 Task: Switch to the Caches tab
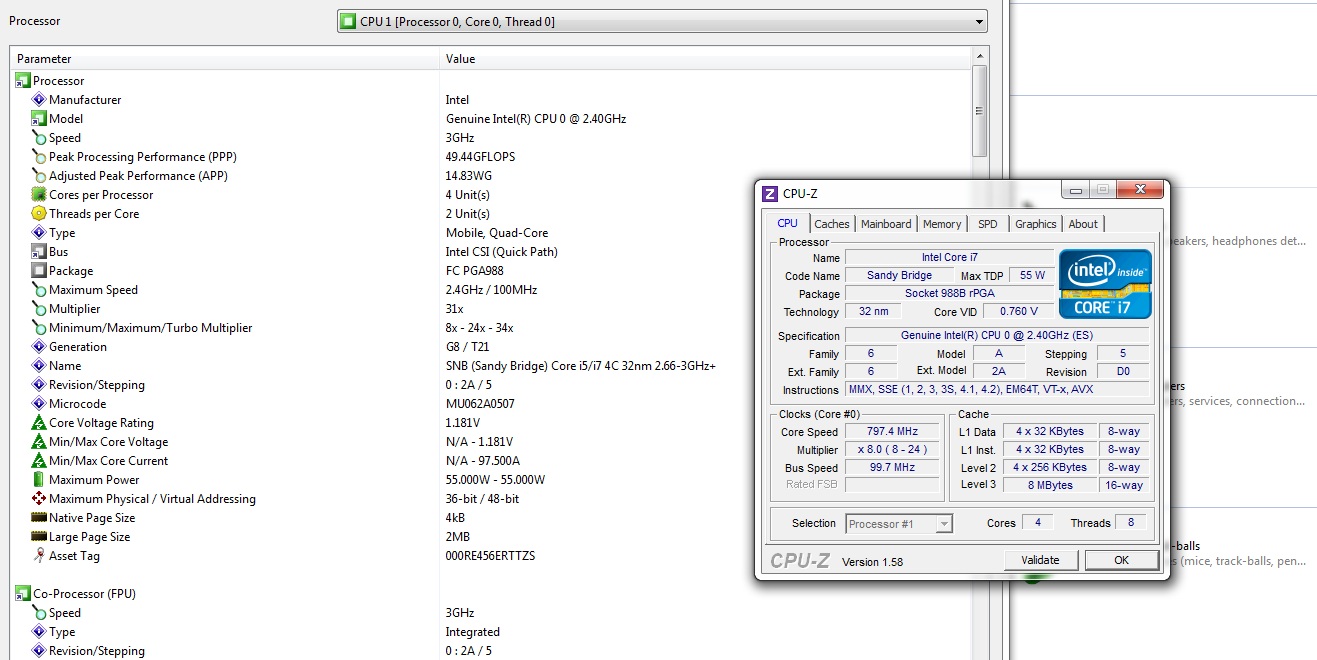click(831, 223)
